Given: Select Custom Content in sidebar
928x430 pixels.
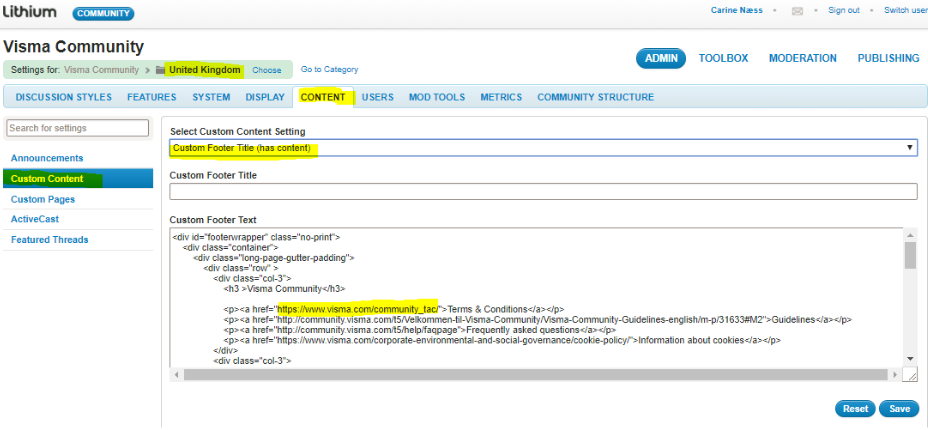Looking at the screenshot, I should [x=78, y=179].
